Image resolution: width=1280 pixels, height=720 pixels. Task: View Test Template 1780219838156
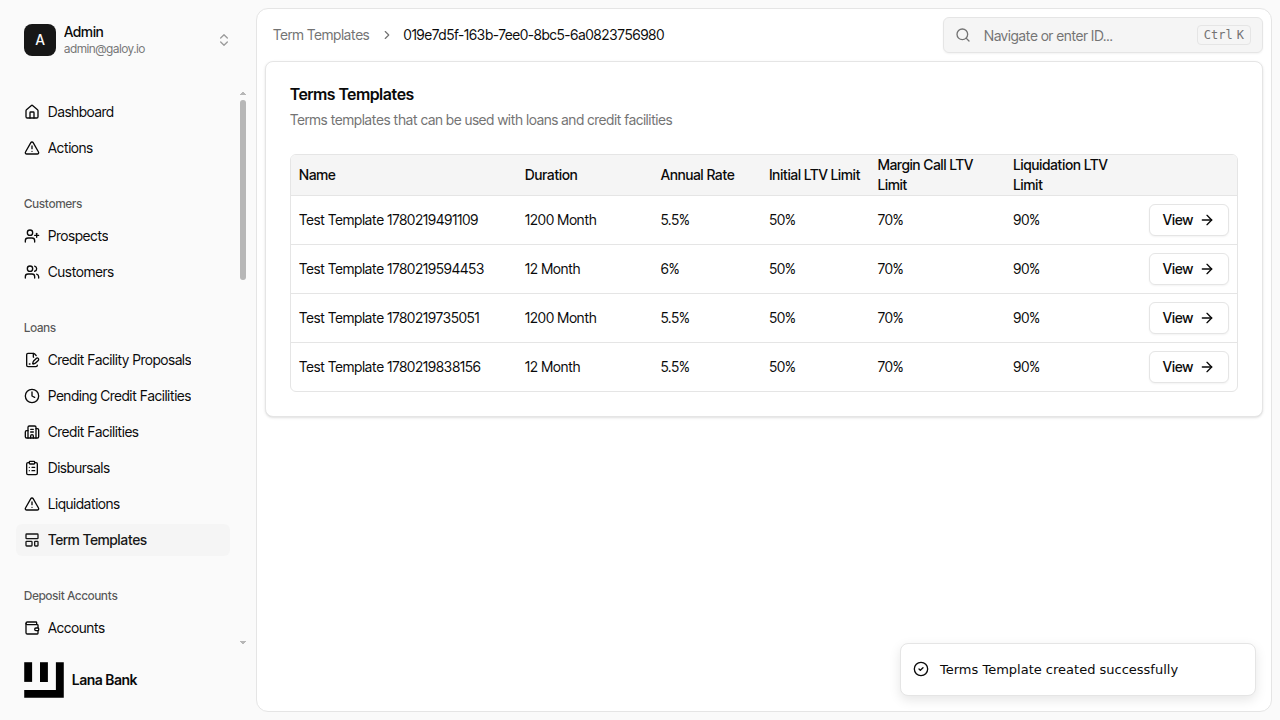[x=1188, y=367]
